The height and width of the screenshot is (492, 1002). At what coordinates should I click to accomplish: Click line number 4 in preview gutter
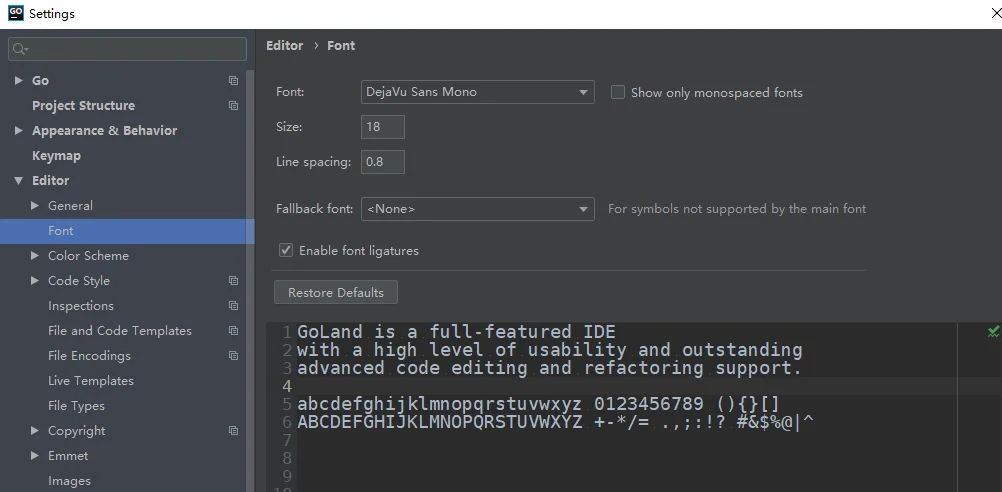tap(286, 387)
